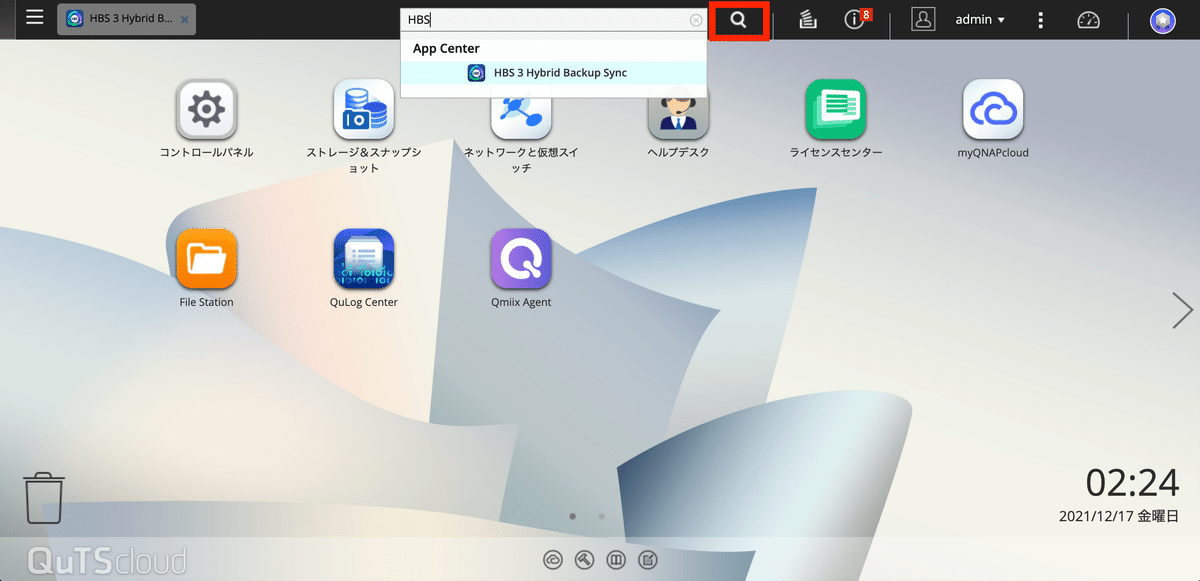Click the magnifier search button
Screen dimensions: 1200x581
pos(739,20)
